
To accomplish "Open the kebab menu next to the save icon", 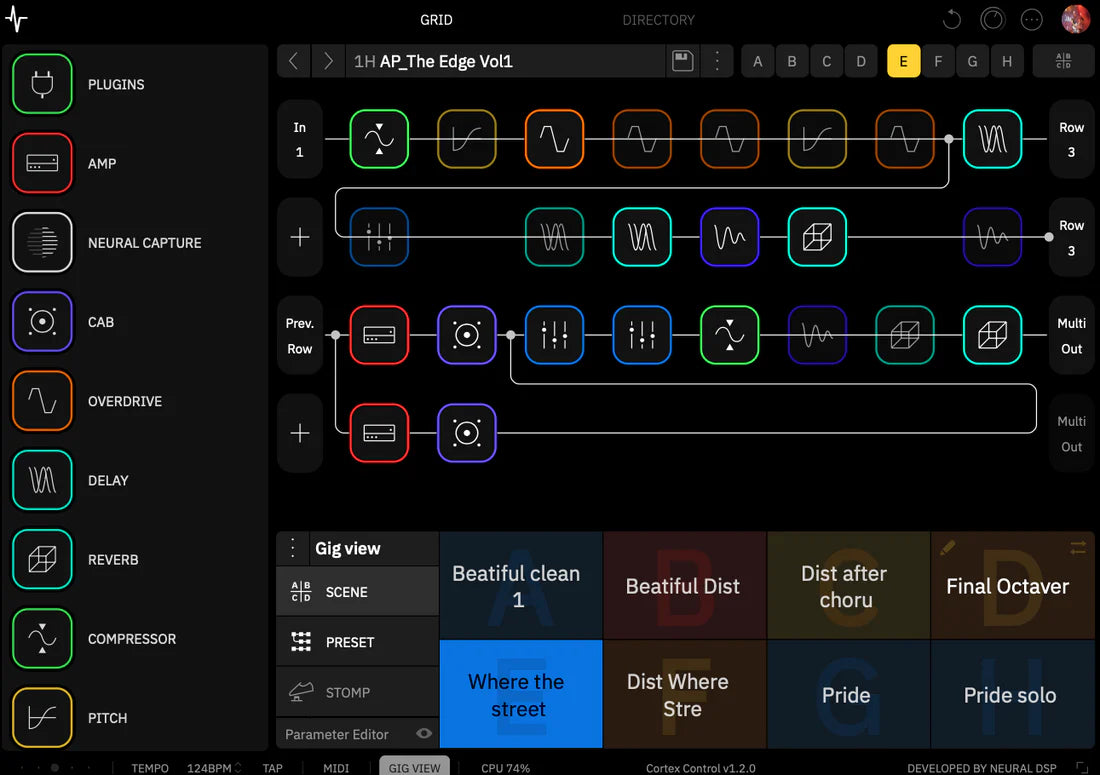I will [x=717, y=61].
